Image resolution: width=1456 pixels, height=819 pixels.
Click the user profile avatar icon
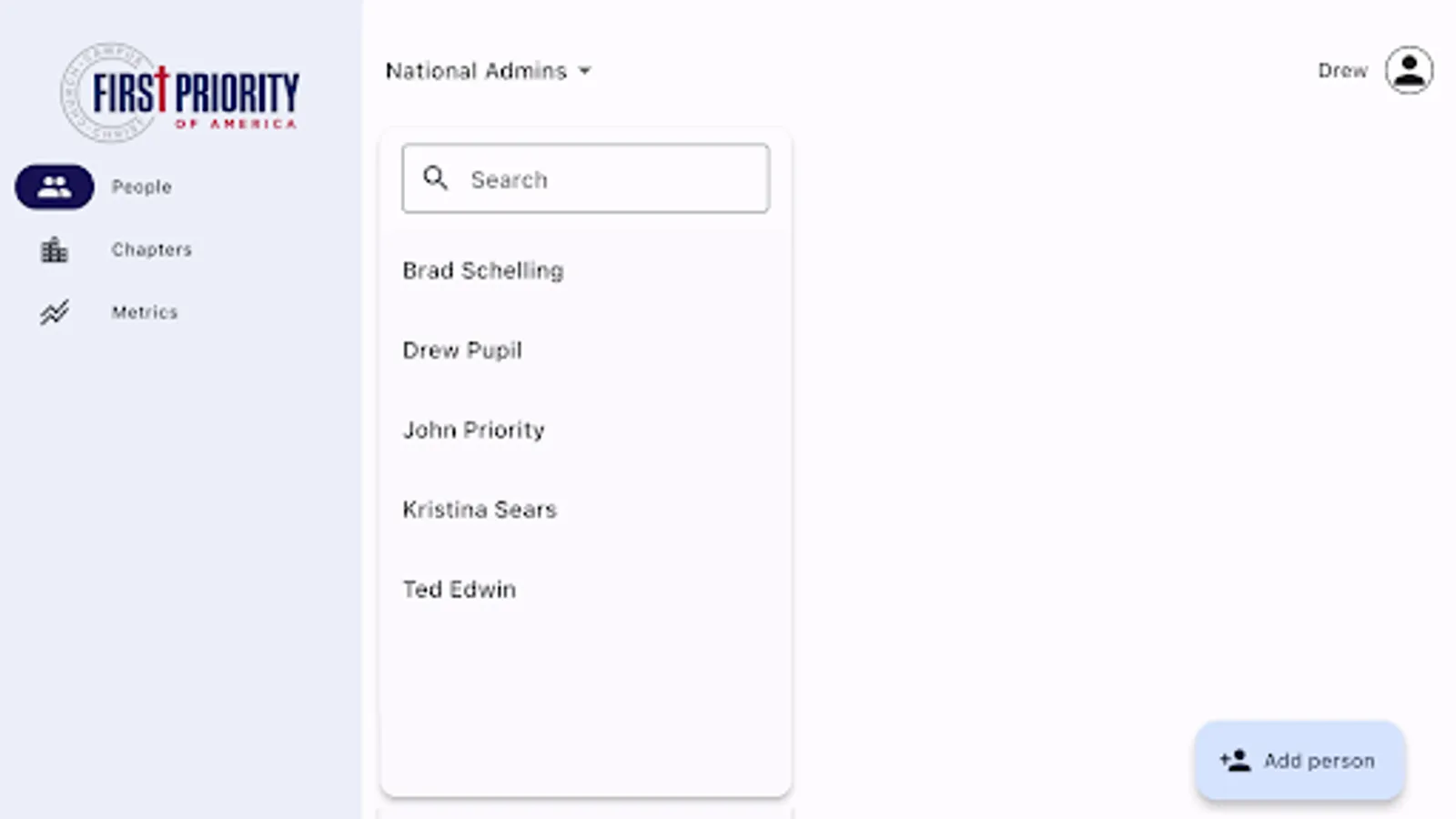click(x=1409, y=70)
